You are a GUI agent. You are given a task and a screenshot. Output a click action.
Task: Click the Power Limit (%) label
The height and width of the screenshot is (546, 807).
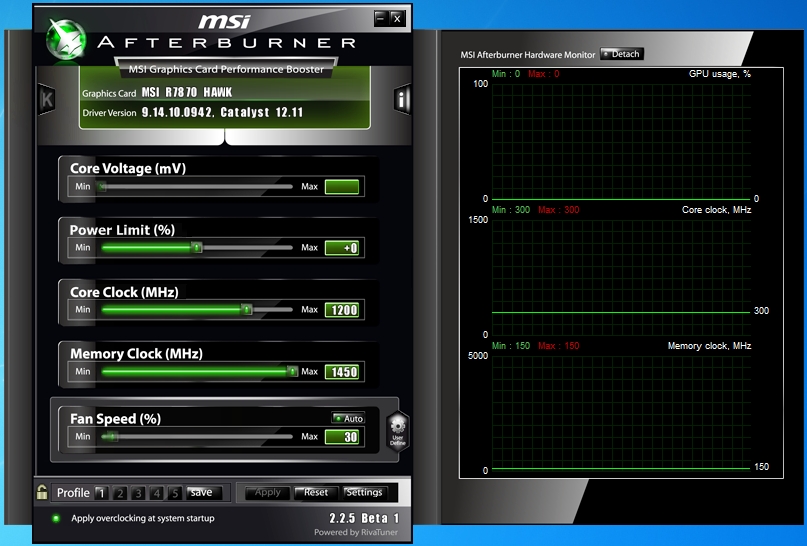[122, 230]
